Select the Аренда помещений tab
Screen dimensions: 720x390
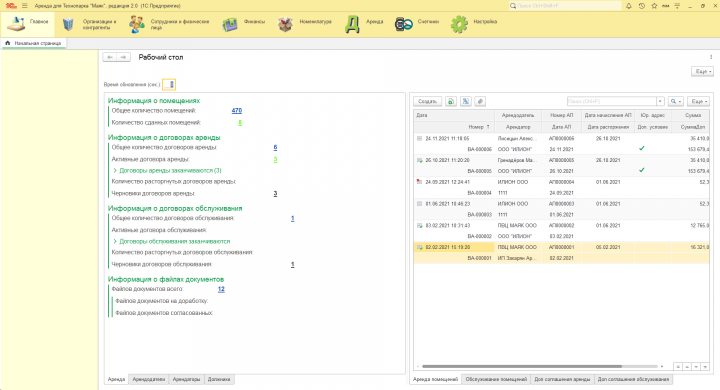pyautogui.click(x=435, y=379)
